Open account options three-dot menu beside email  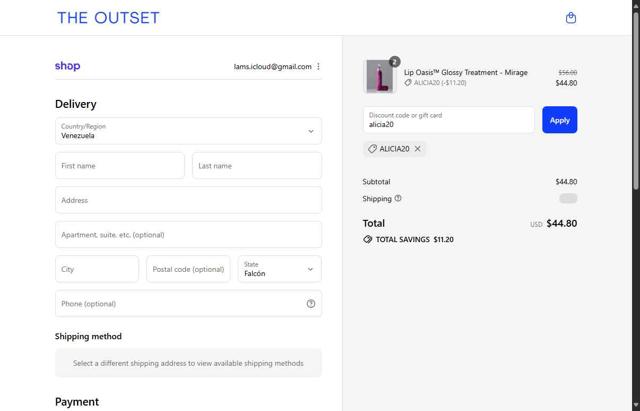[x=318, y=66]
